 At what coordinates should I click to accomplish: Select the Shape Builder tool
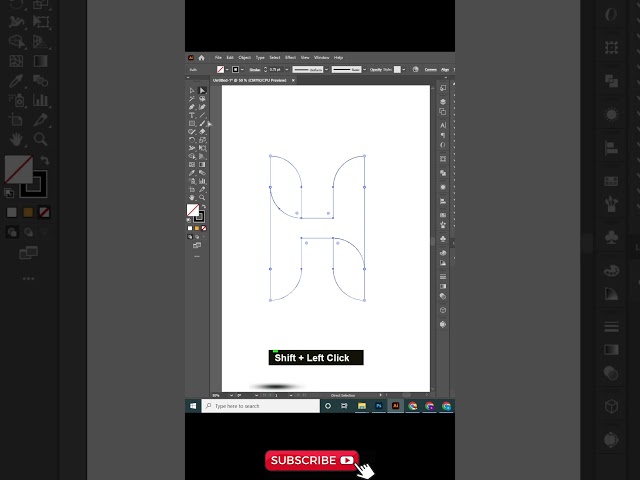coord(192,156)
